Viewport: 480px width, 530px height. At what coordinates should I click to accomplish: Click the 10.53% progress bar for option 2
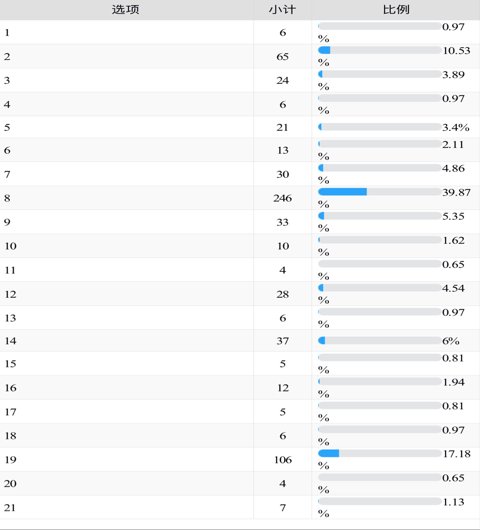click(x=380, y=50)
